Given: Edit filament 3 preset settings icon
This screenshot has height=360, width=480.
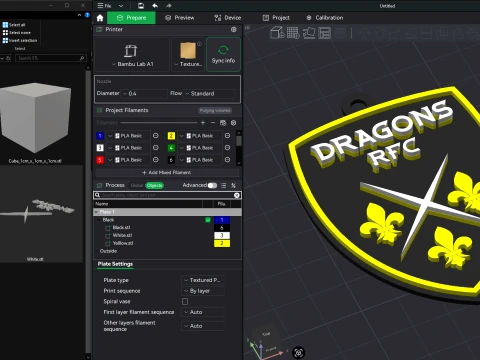Looking at the screenshot, I should (x=156, y=148).
